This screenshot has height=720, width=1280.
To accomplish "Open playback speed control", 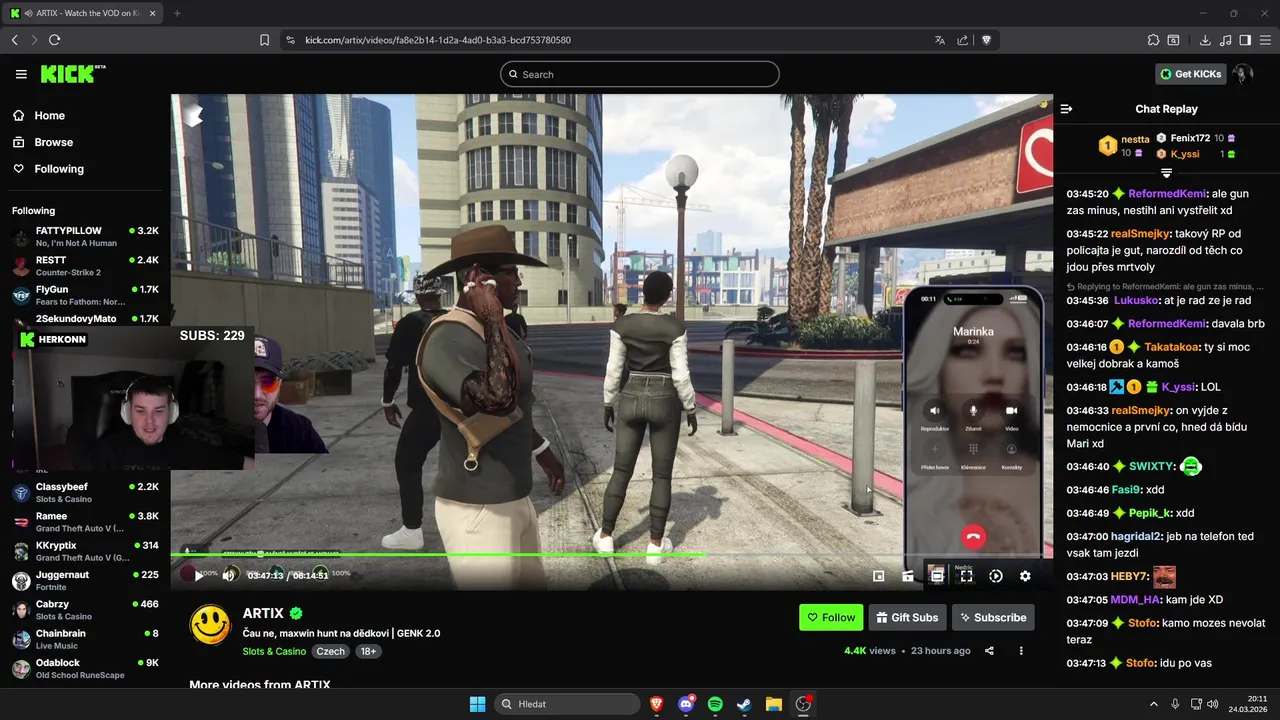I will click(995, 576).
